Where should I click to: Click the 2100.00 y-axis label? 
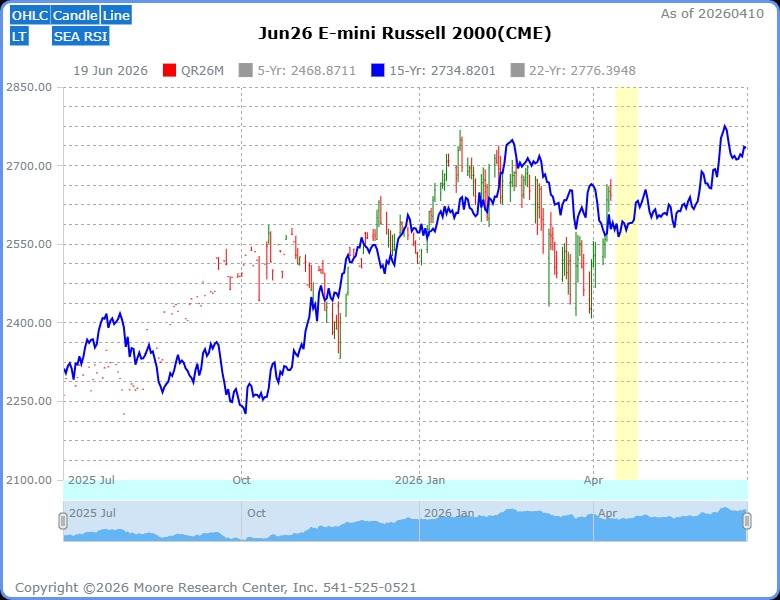(x=29, y=480)
